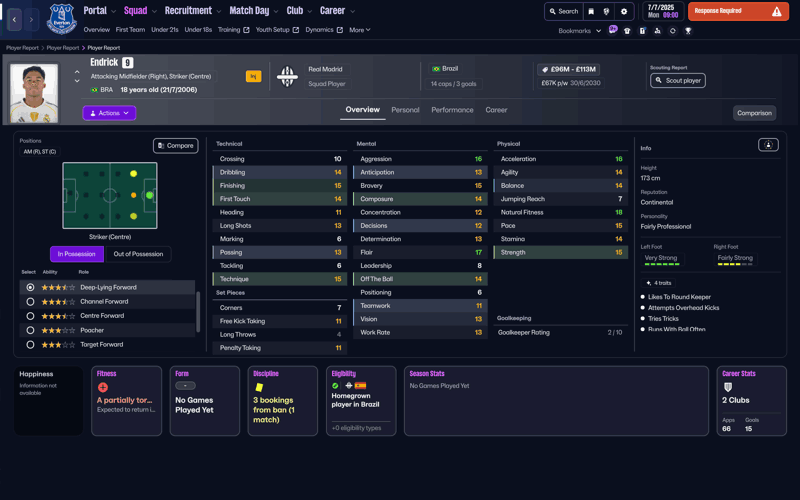Click the trophy icon in bookmarks bar
Viewport: 800px width, 500px height.
point(688,31)
